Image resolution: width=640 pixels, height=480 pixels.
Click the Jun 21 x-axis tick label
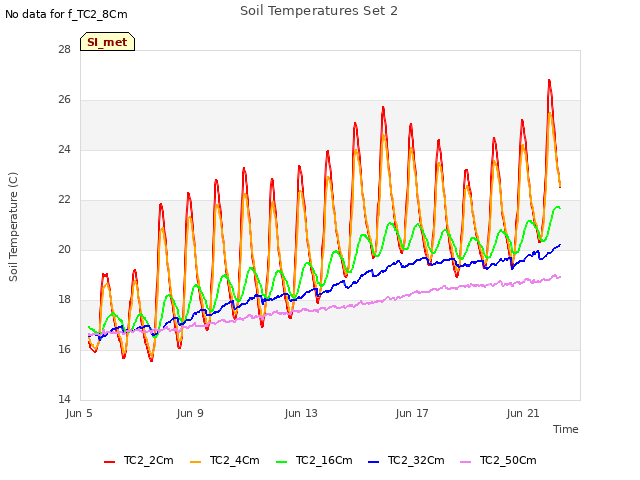click(x=523, y=413)
